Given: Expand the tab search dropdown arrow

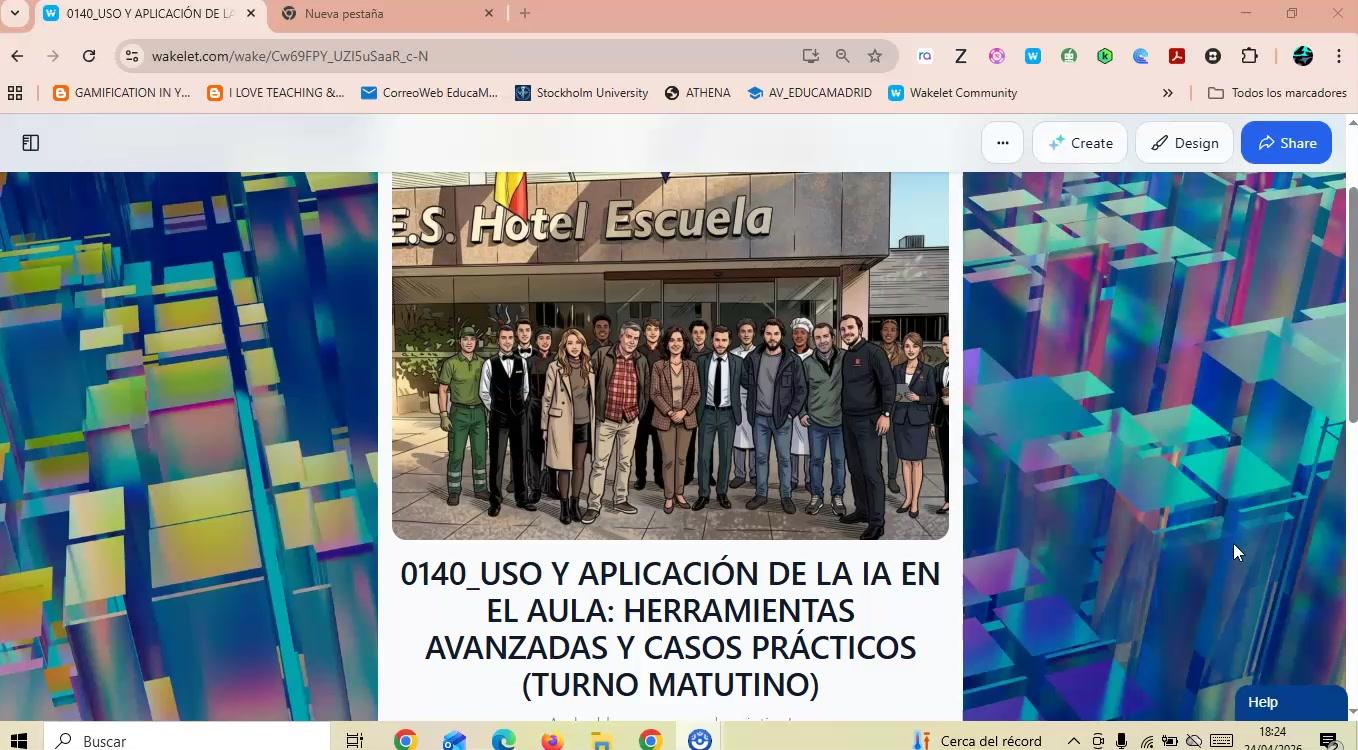Looking at the screenshot, I should point(14,13).
